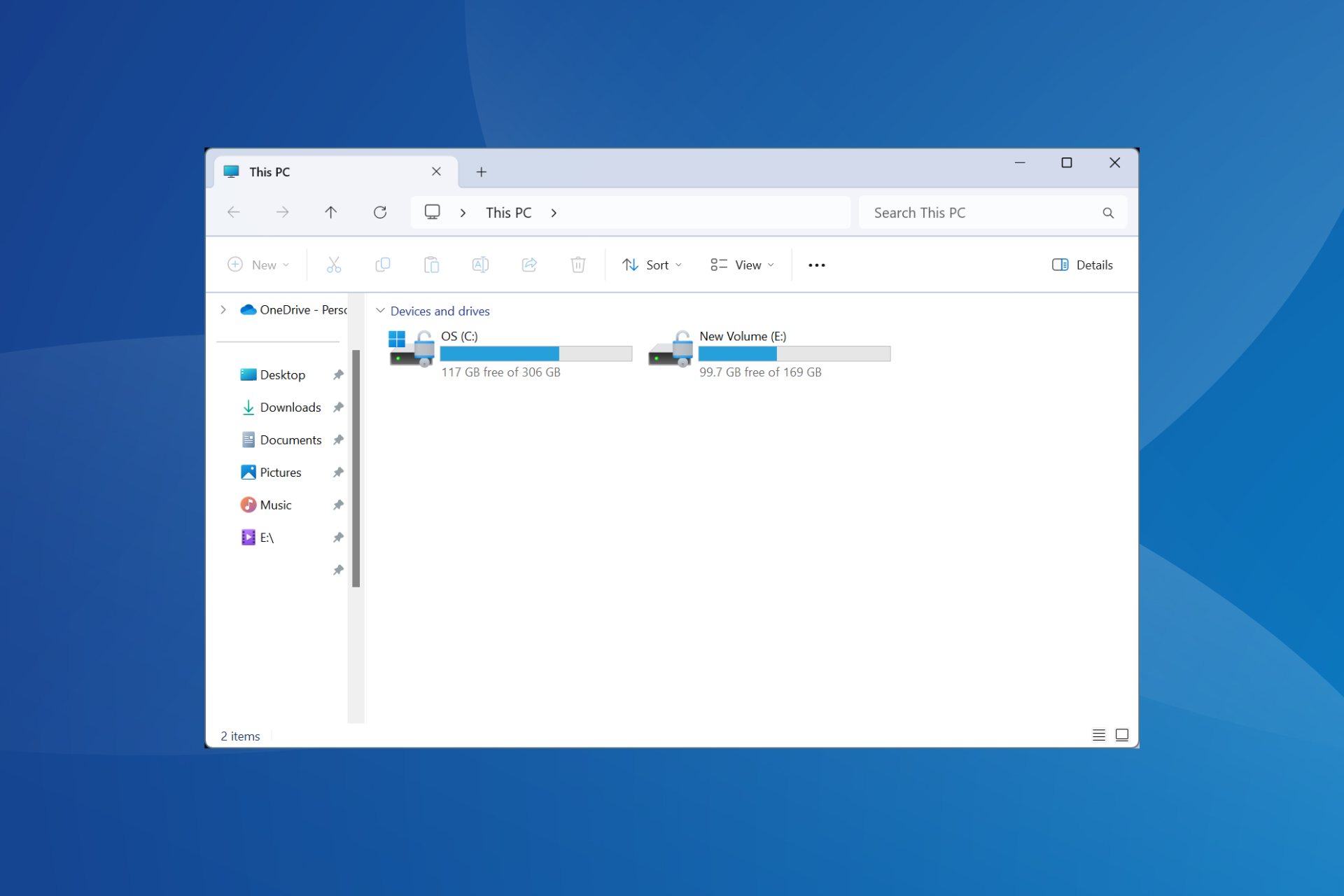Image resolution: width=1344 pixels, height=896 pixels.
Task: Open the Sort dropdown
Action: (652, 265)
